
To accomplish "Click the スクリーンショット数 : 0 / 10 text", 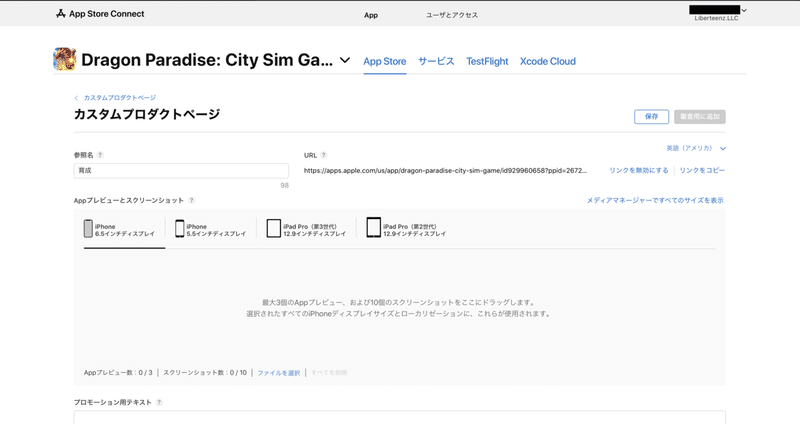I will click(x=205, y=373).
